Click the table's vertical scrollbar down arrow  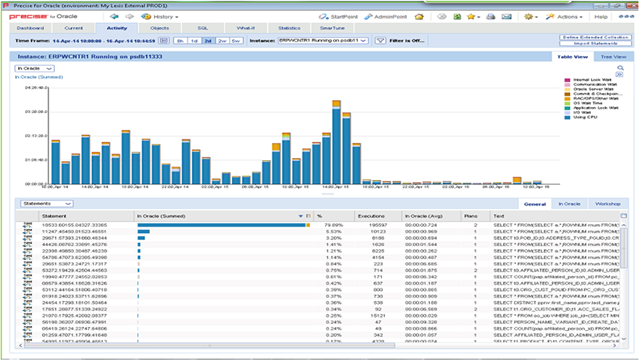[x=624, y=338]
